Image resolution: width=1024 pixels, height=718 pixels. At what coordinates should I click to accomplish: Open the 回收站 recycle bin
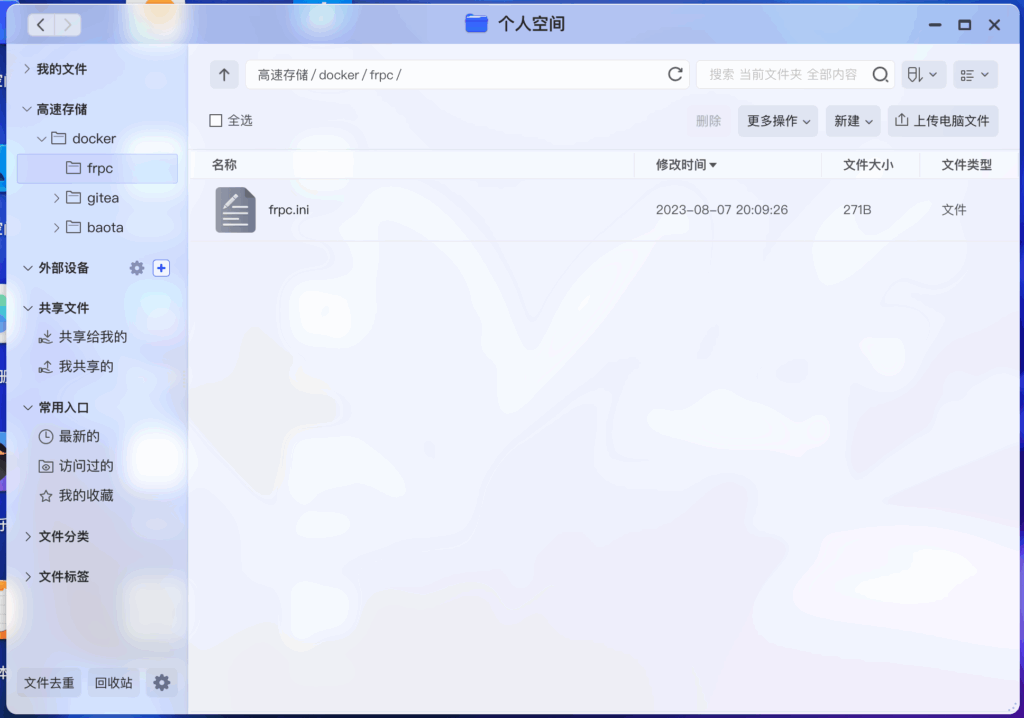[x=113, y=682]
